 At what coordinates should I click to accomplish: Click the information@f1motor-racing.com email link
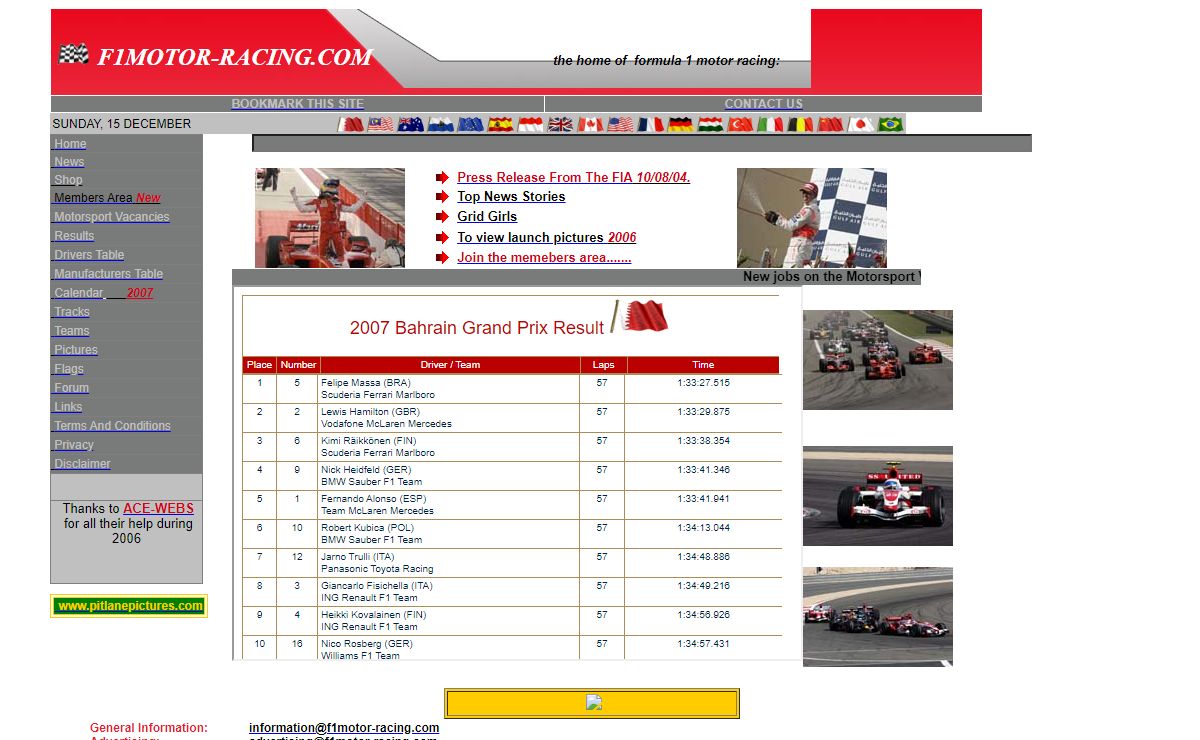point(344,728)
